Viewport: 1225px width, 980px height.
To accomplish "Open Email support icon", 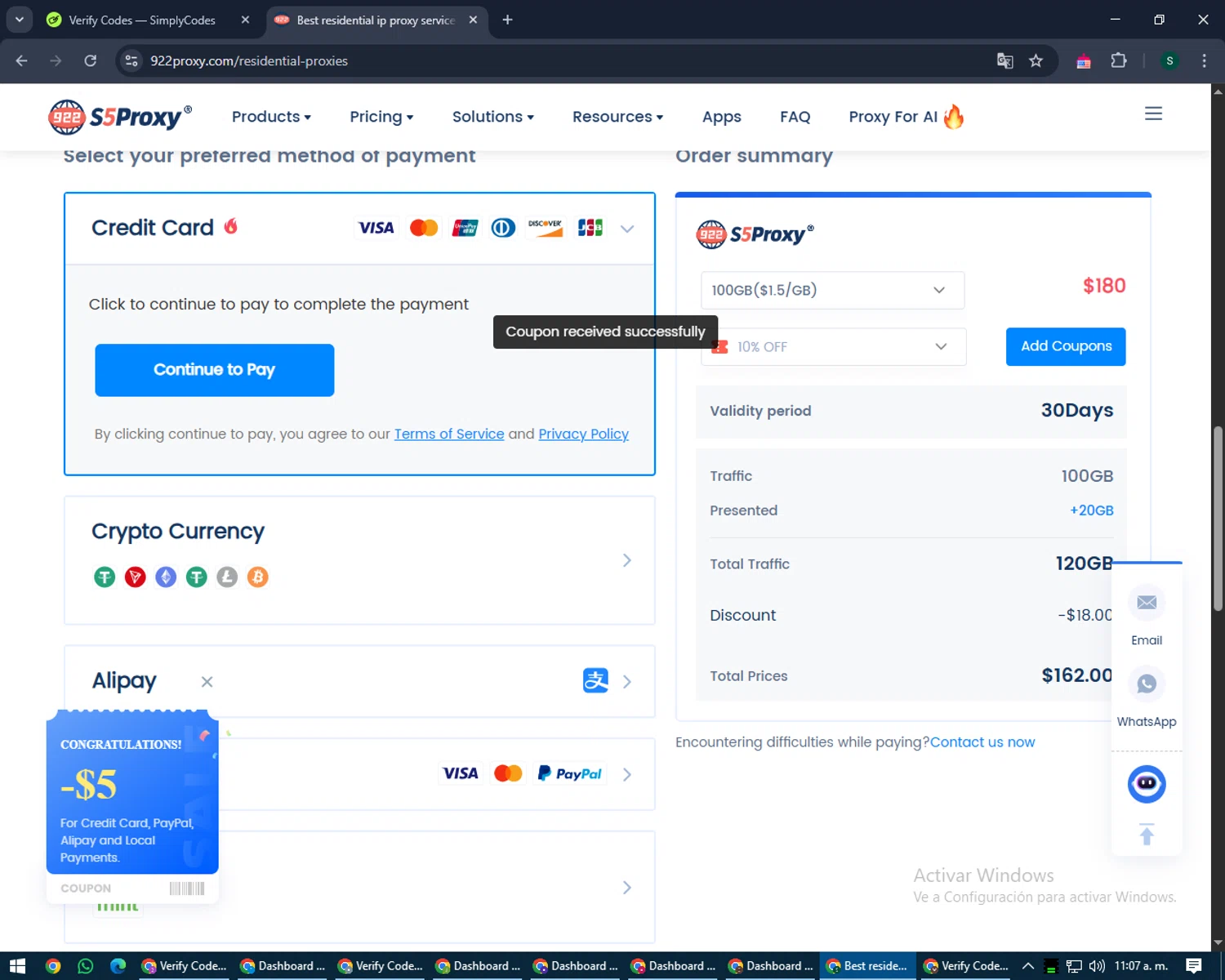I will [x=1147, y=603].
